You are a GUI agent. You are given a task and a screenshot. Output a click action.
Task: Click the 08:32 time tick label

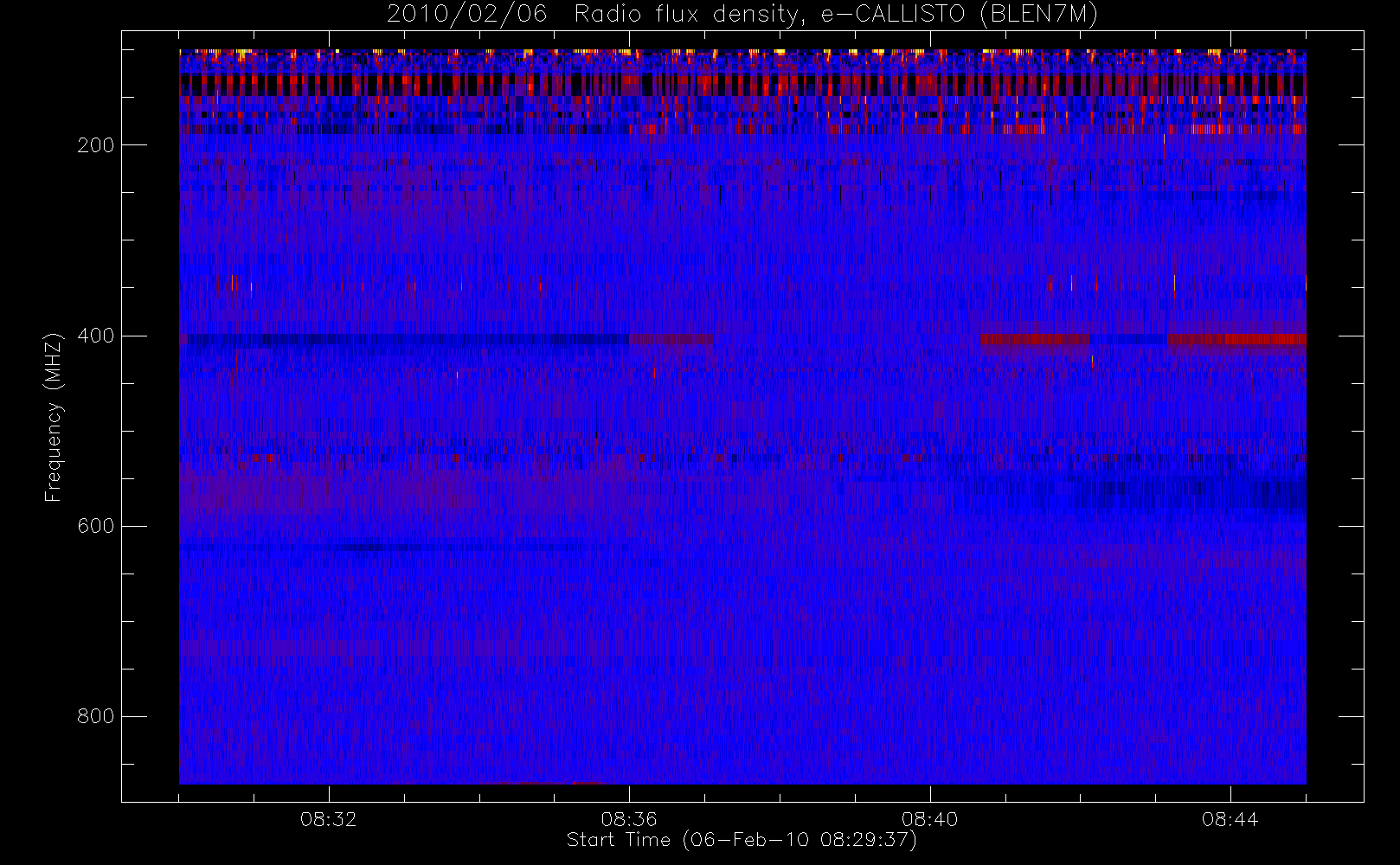click(329, 819)
